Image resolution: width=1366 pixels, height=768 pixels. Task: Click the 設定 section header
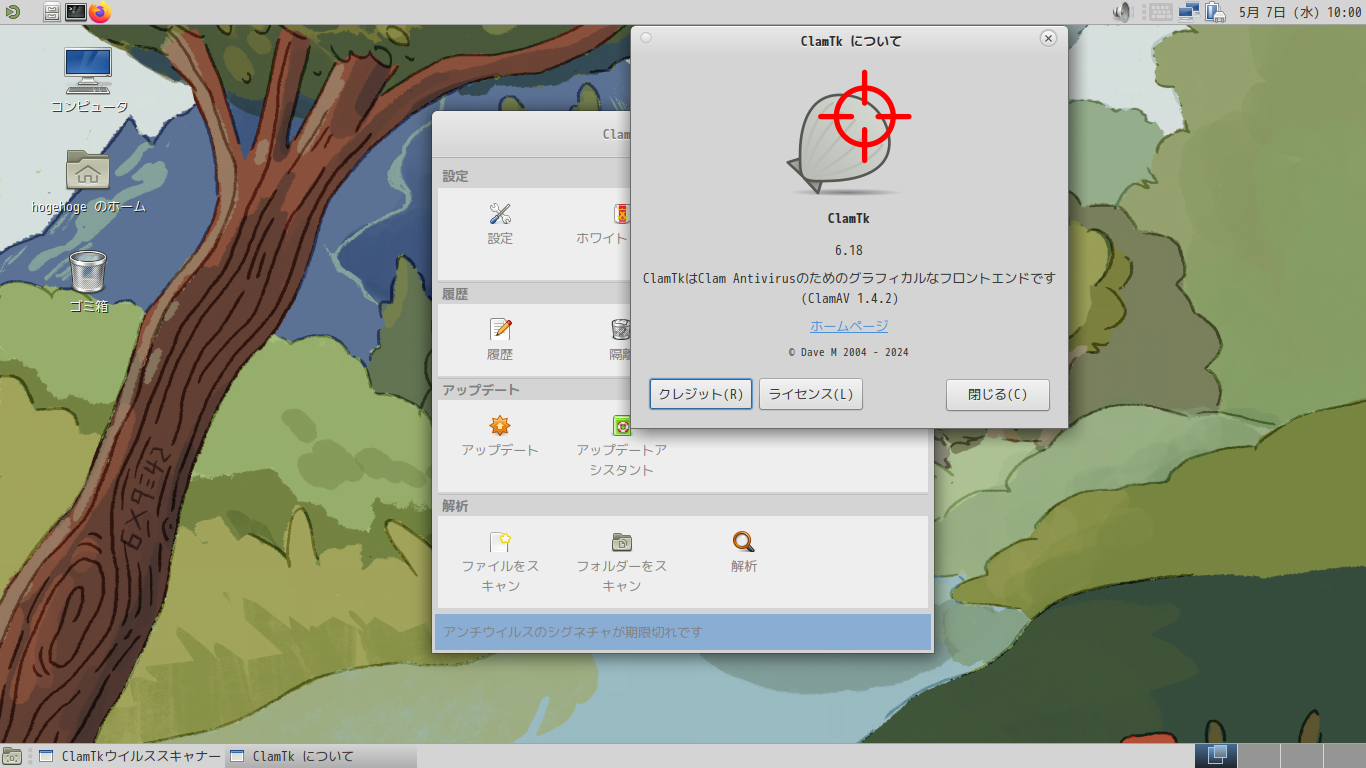click(455, 176)
